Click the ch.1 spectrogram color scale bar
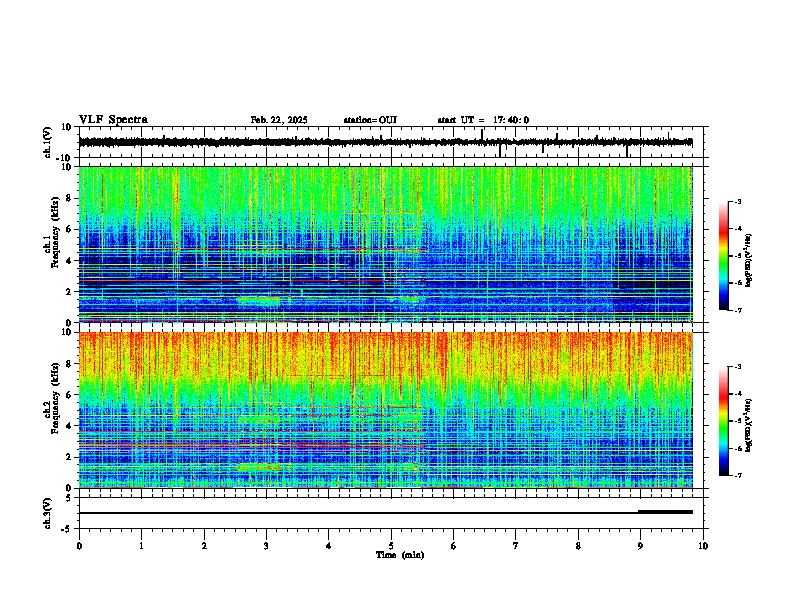The width and height of the screenshot is (792, 612). pyautogui.click(x=723, y=256)
